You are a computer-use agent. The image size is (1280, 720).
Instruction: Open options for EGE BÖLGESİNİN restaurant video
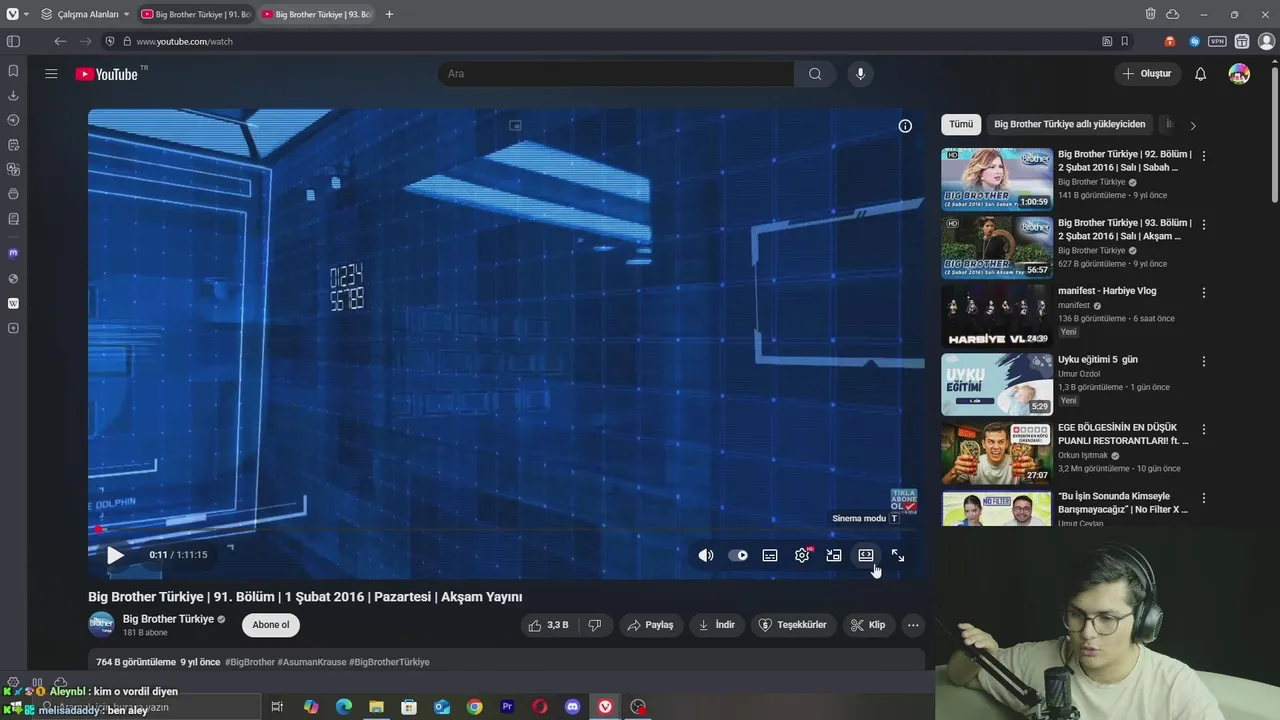[x=1204, y=430]
